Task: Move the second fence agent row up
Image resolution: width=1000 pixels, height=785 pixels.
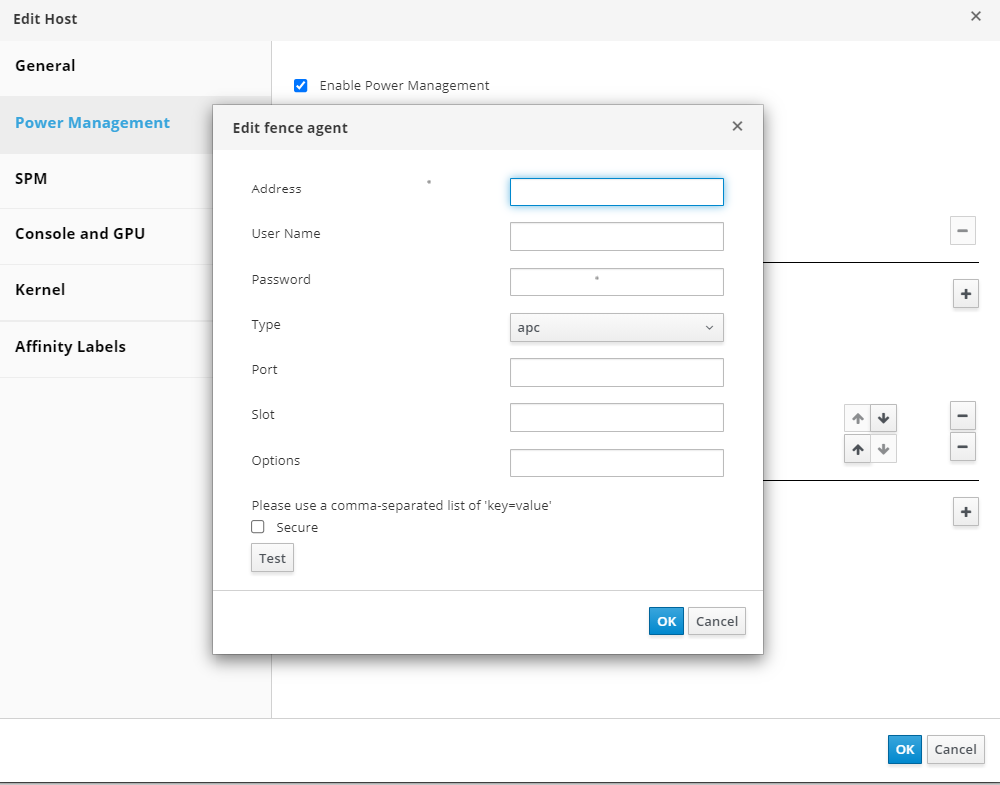Action: click(857, 449)
